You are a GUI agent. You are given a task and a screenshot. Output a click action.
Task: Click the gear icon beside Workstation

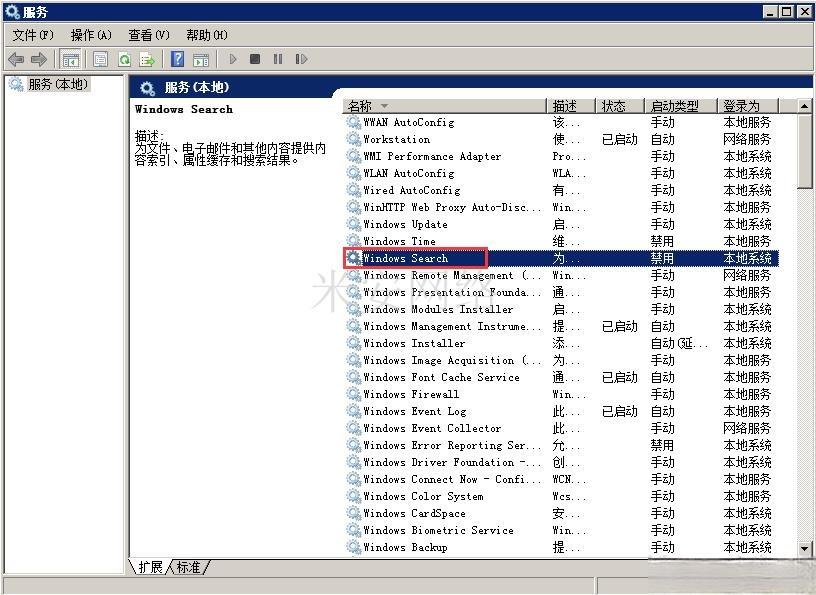click(354, 140)
